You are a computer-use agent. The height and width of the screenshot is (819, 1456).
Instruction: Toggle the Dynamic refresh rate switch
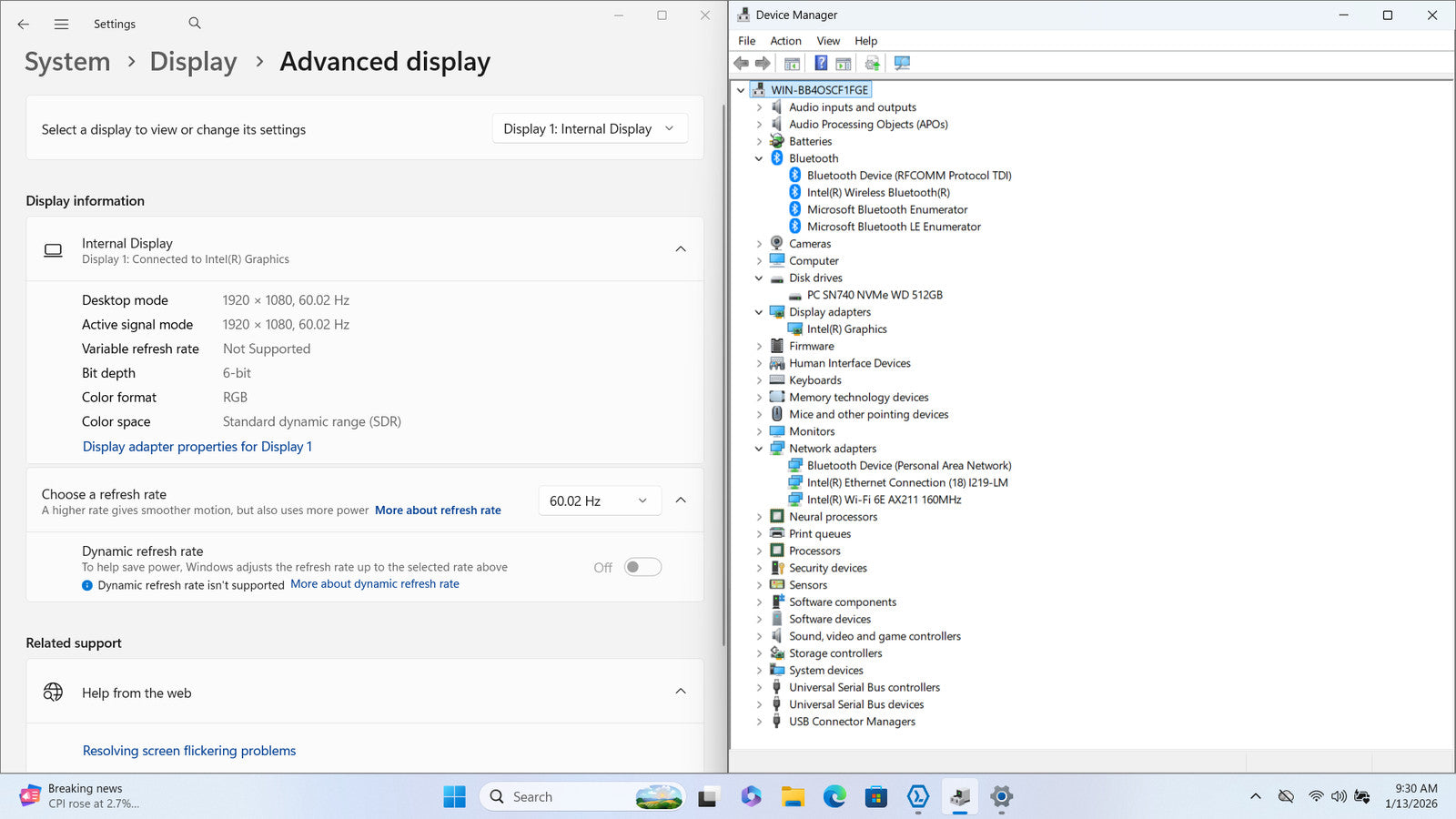(642, 568)
